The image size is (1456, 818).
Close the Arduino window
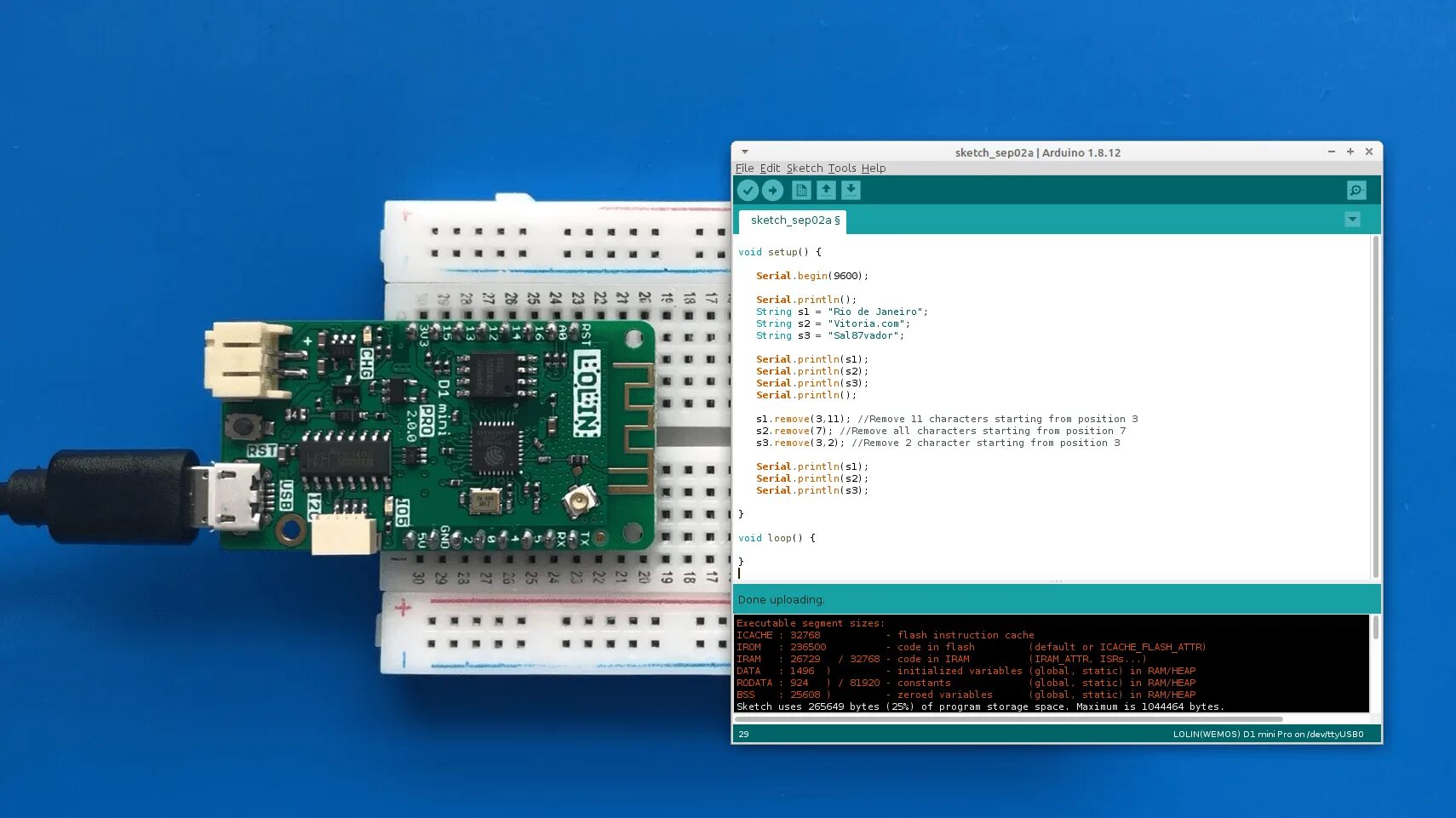click(x=1369, y=152)
